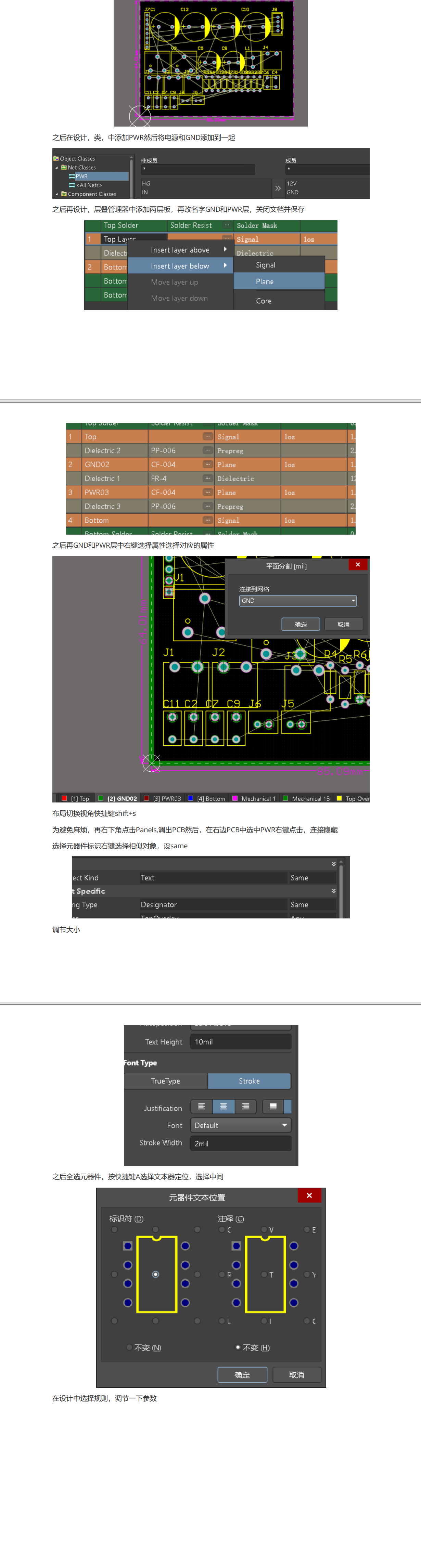Click the Text Height 10mil field

click(241, 1042)
